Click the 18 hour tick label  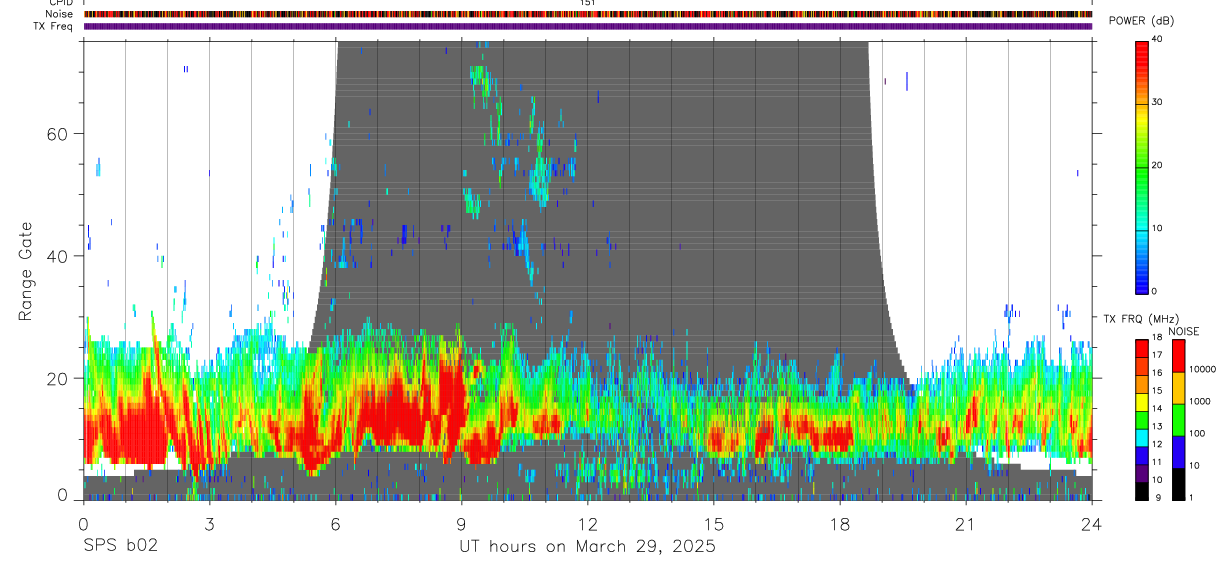click(x=840, y=524)
